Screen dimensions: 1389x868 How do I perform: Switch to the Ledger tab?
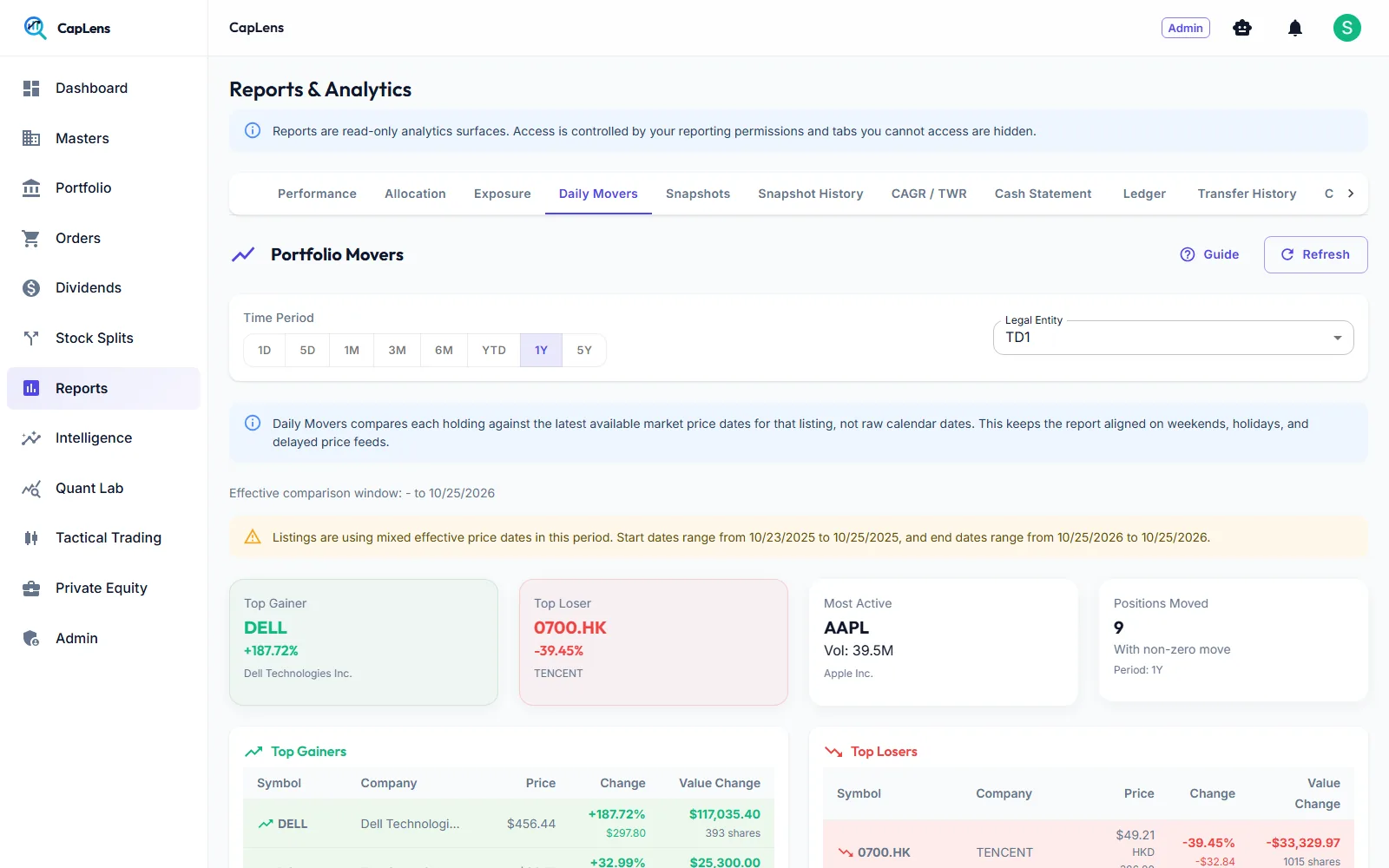click(x=1144, y=194)
